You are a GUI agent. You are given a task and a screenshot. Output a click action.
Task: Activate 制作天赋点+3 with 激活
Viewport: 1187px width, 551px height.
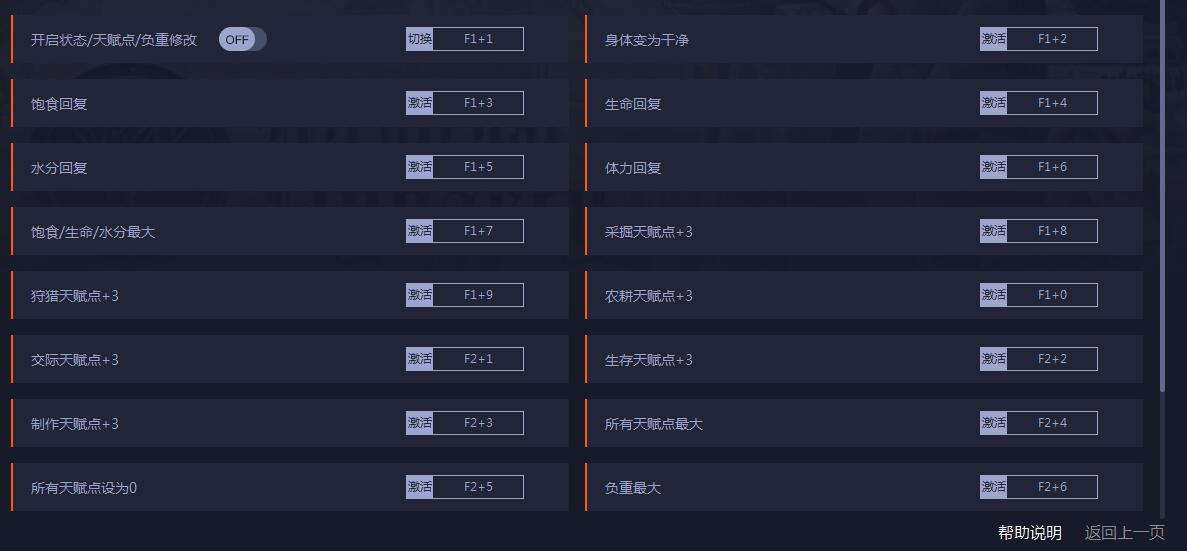click(420, 423)
